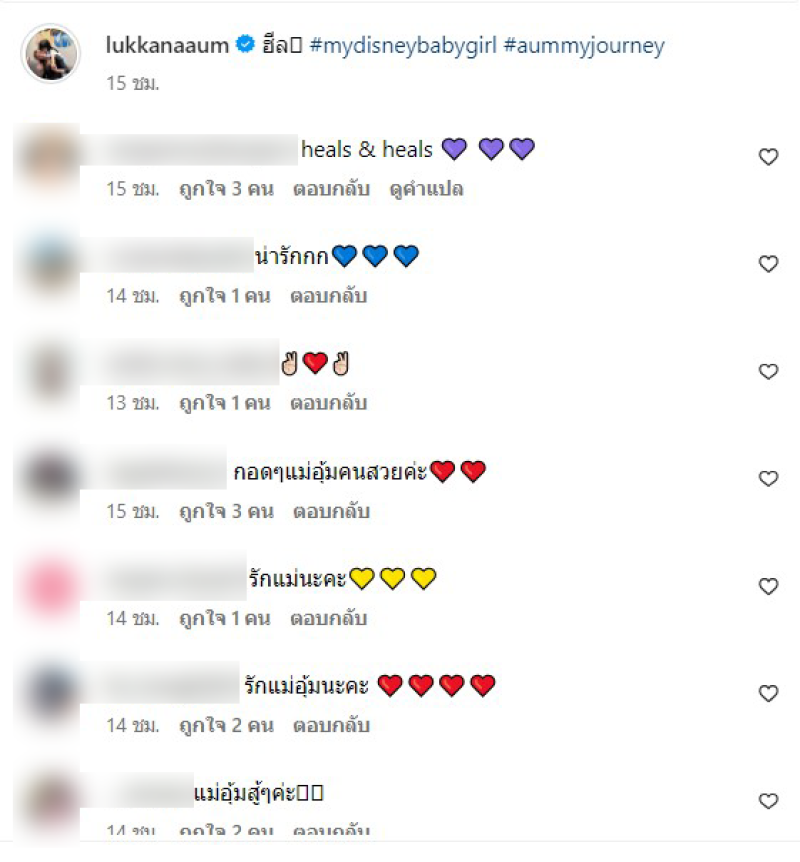Like the 'heals & heals' comment heart
This screenshot has height=862, width=800.
pos(768,157)
